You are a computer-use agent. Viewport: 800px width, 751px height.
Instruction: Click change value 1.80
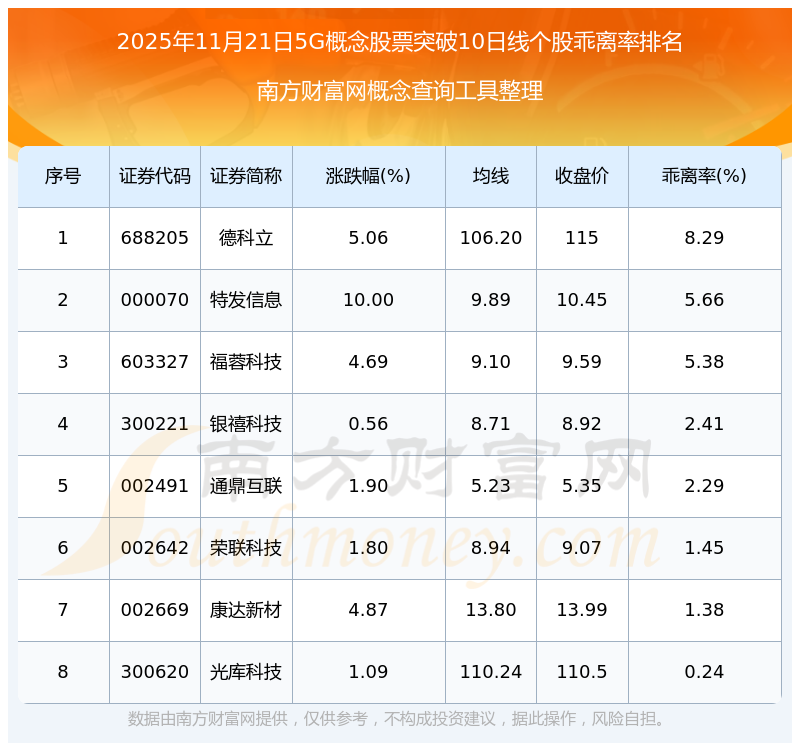point(368,548)
